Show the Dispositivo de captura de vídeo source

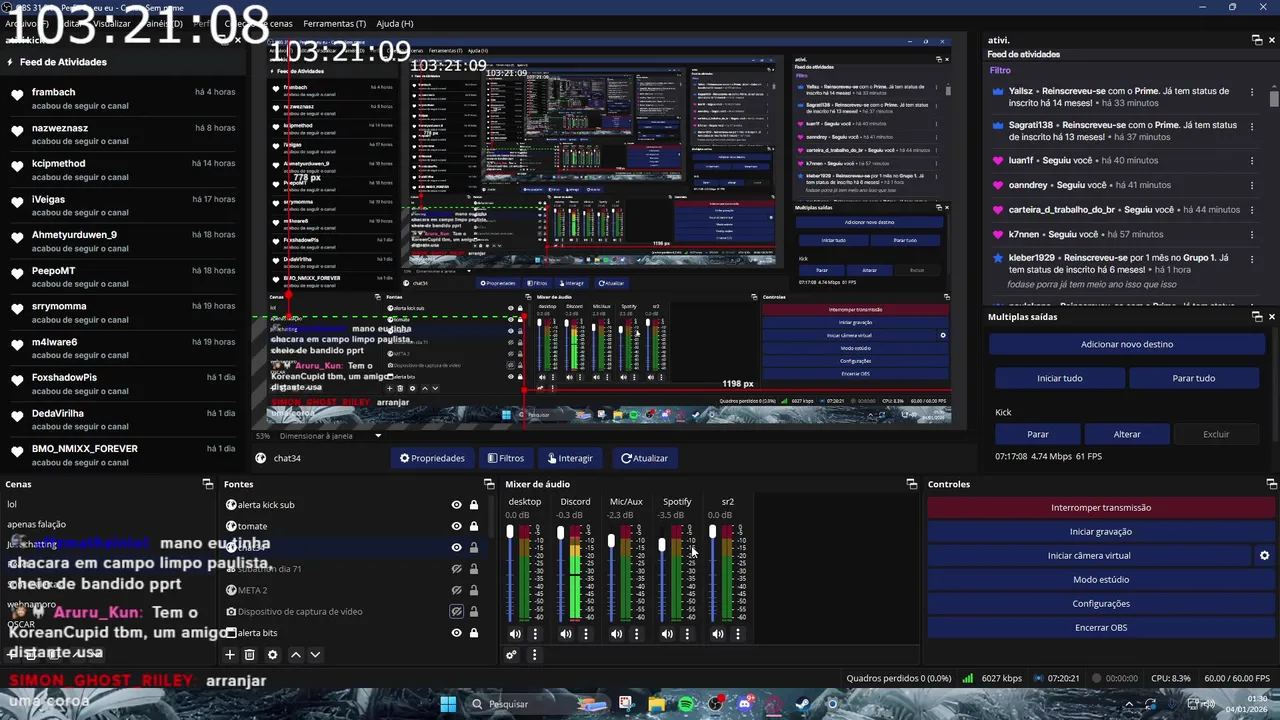point(457,611)
